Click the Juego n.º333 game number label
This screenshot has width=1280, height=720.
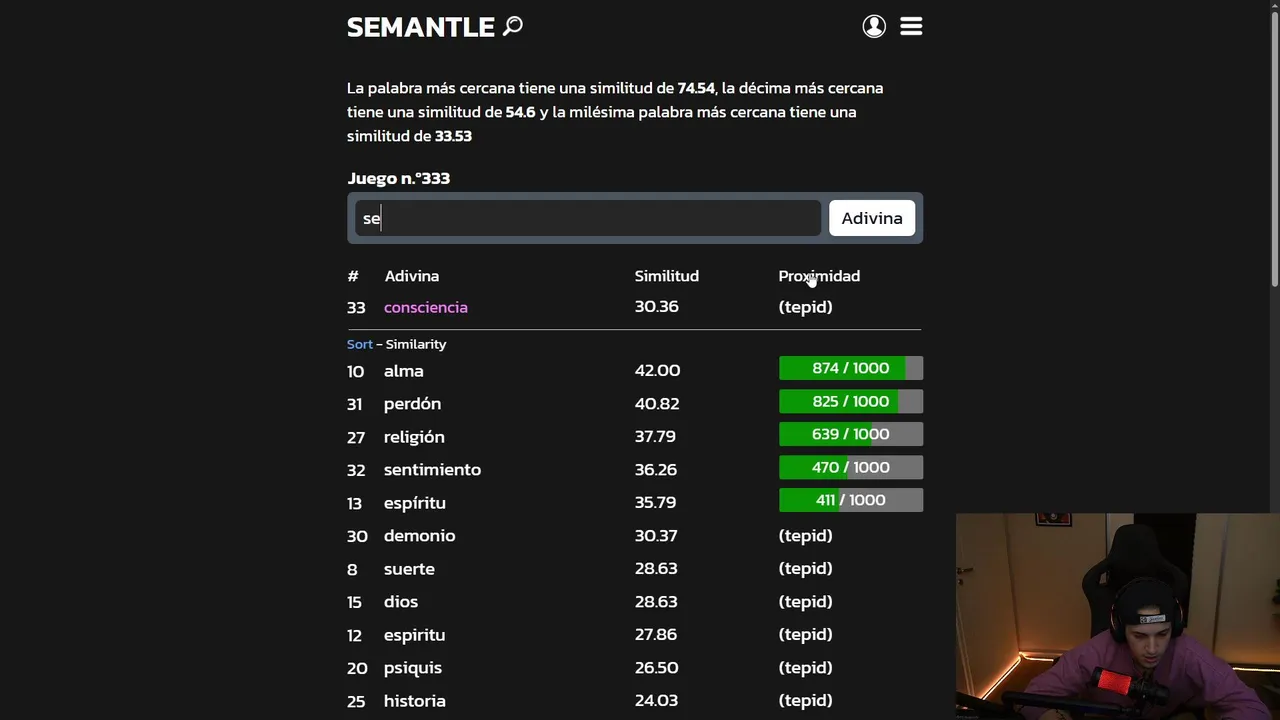398,178
